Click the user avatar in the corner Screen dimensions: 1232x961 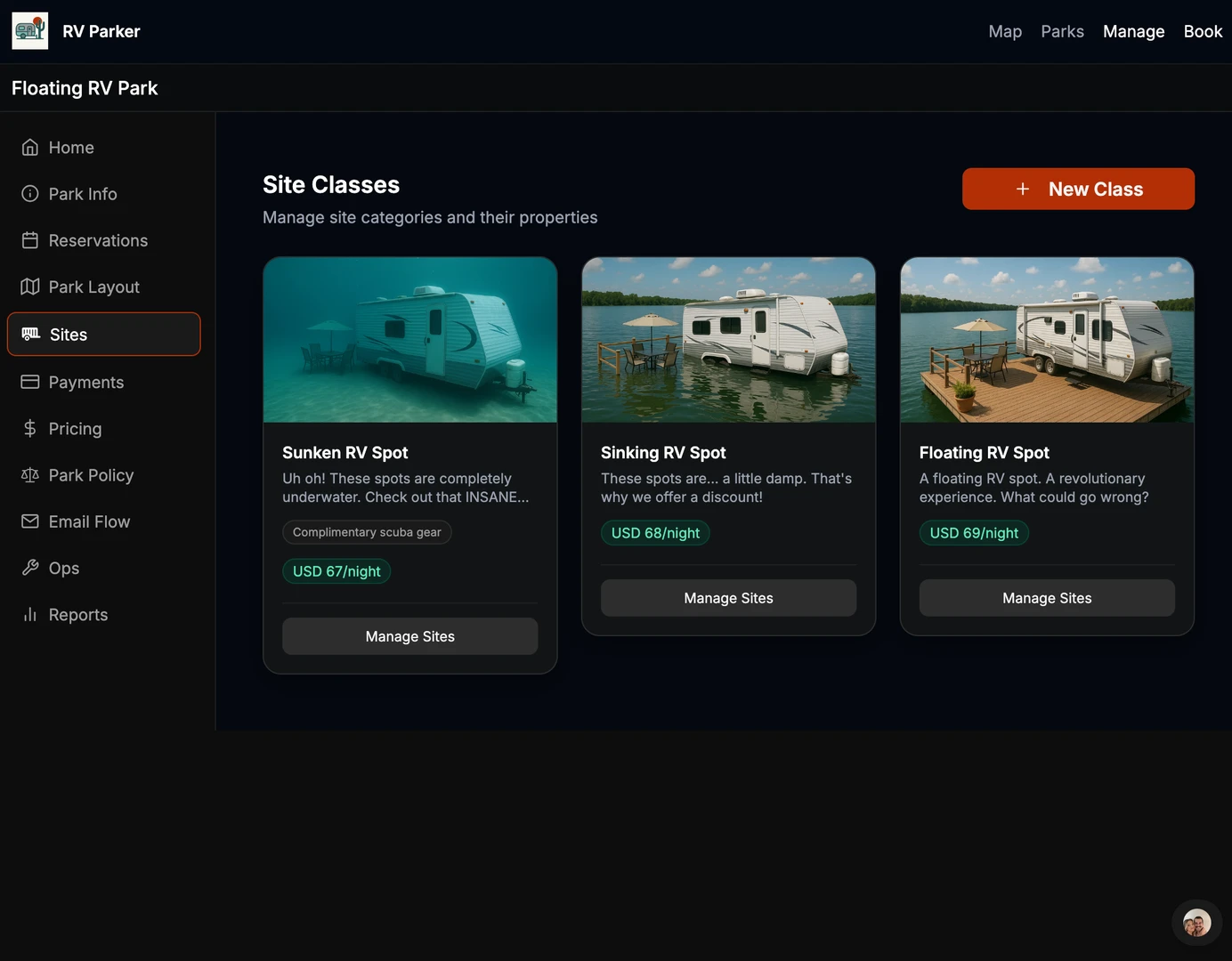pos(1196,923)
